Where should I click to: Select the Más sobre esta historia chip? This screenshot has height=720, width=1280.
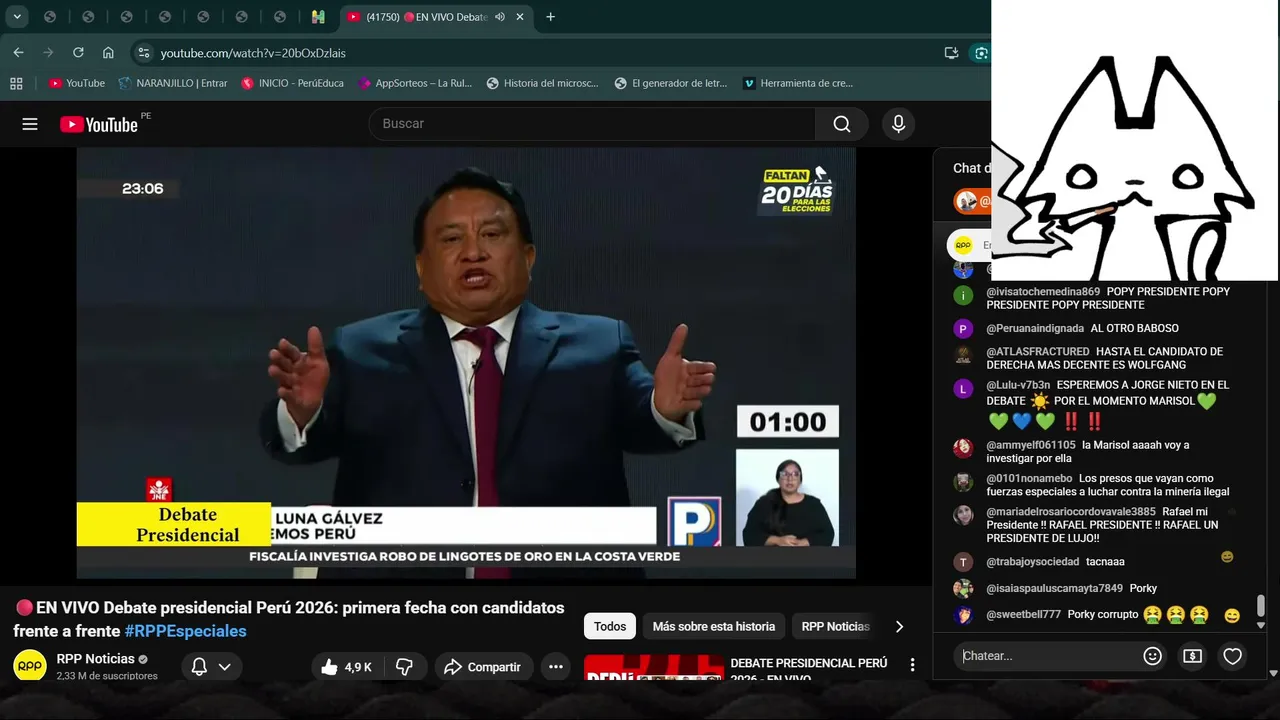click(x=714, y=626)
